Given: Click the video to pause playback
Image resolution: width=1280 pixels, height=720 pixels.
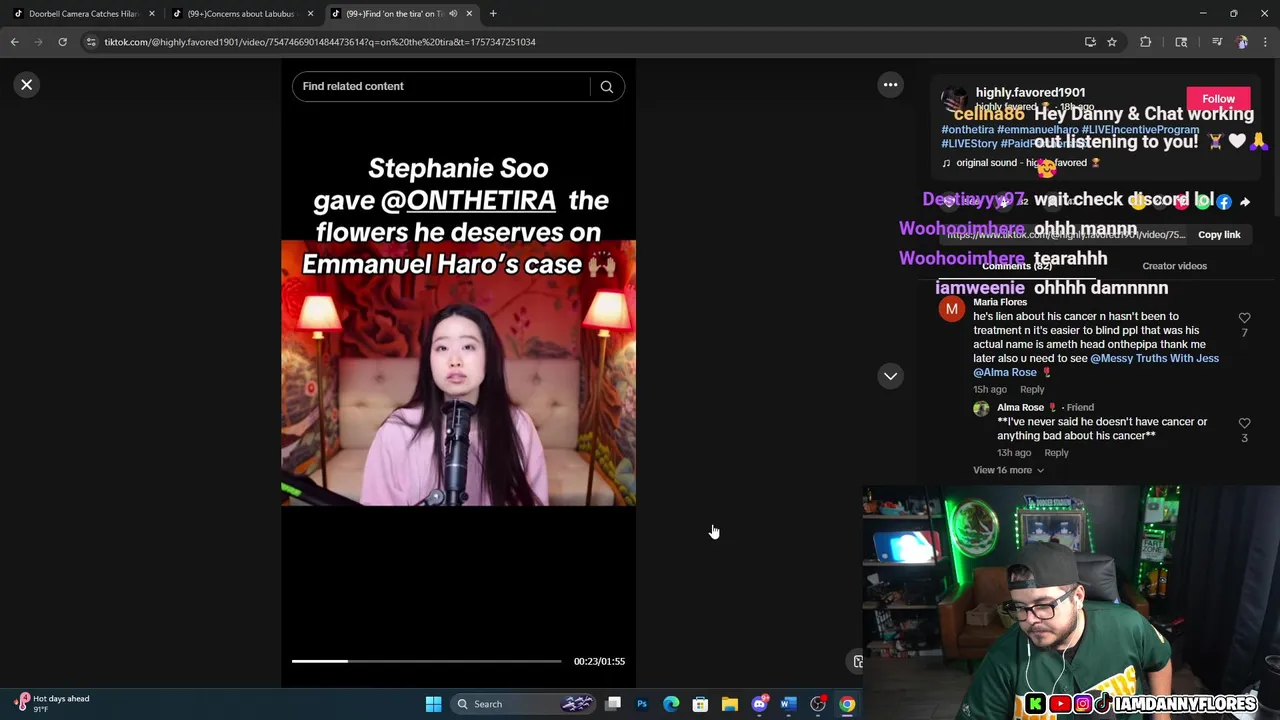Looking at the screenshot, I should point(458,373).
